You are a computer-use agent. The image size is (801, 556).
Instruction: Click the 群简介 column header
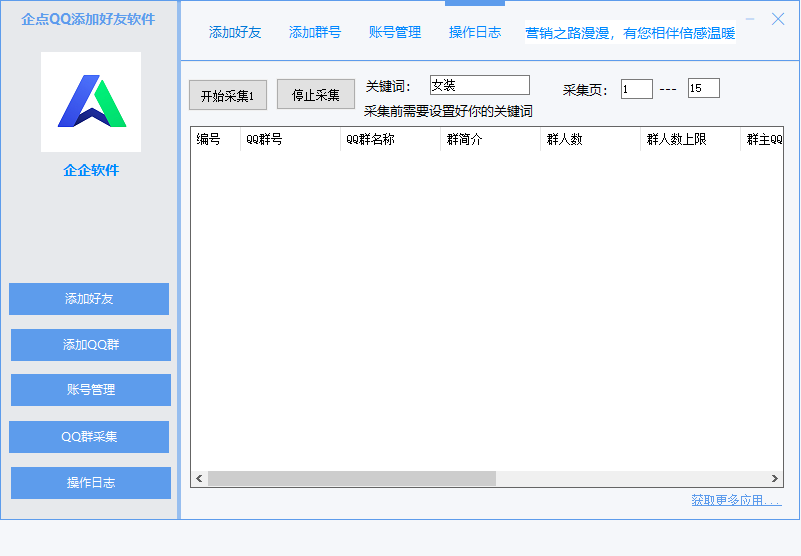tap(490, 139)
